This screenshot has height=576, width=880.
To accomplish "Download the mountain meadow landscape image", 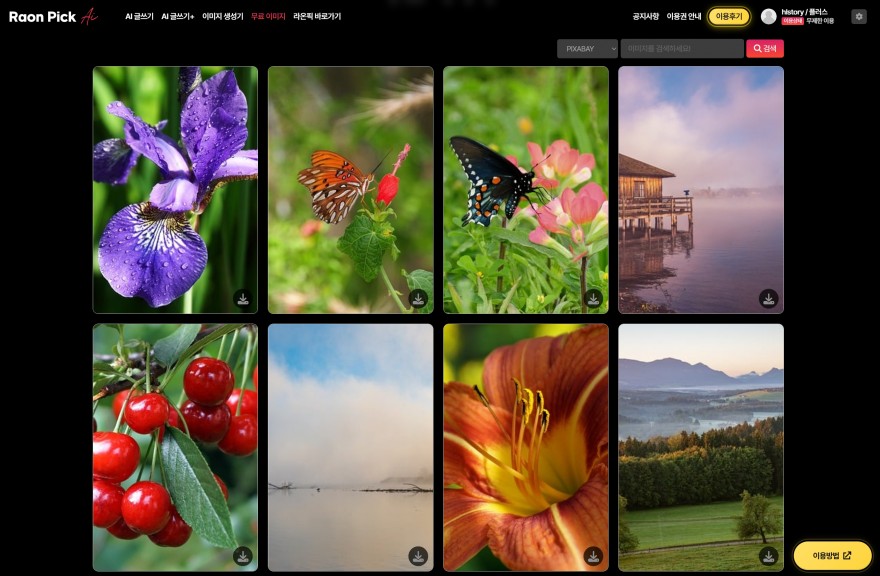I will click(x=768, y=555).
